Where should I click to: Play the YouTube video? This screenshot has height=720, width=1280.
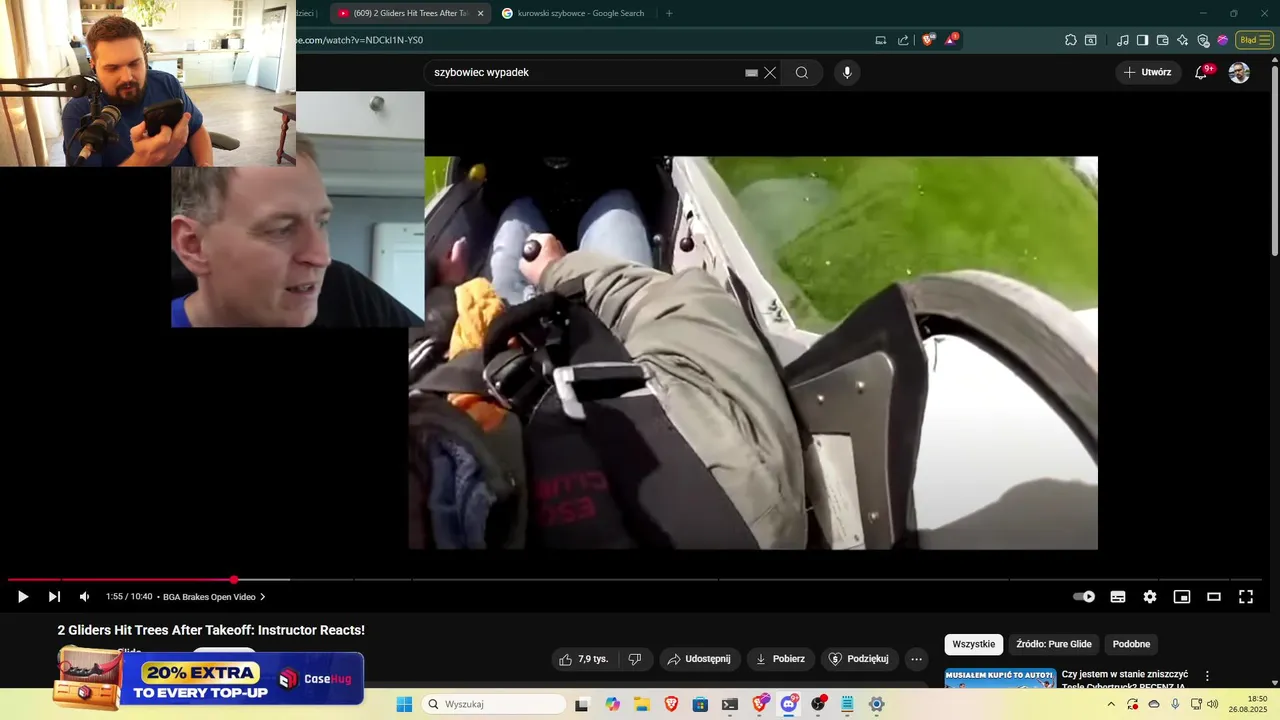pos(22,597)
